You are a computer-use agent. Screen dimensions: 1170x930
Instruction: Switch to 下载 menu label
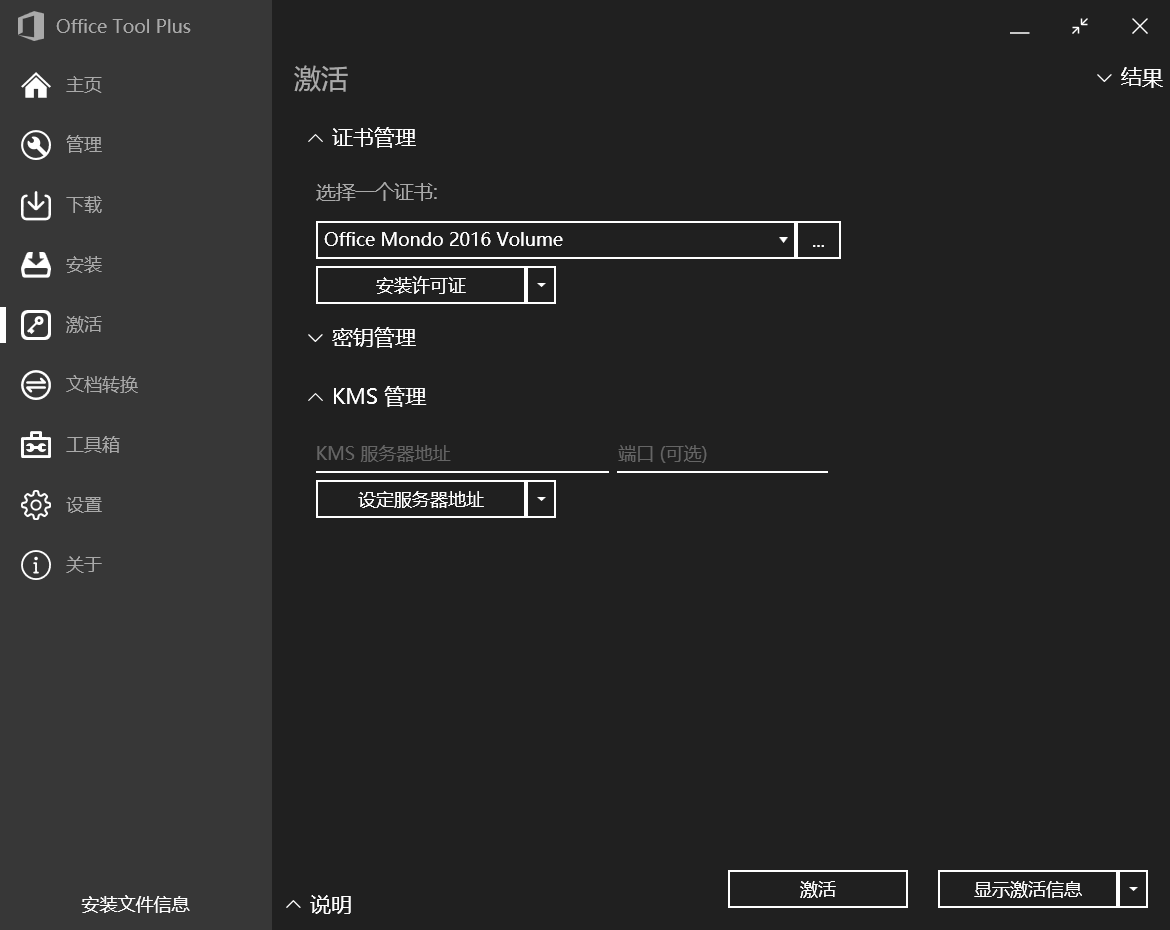[x=84, y=205]
